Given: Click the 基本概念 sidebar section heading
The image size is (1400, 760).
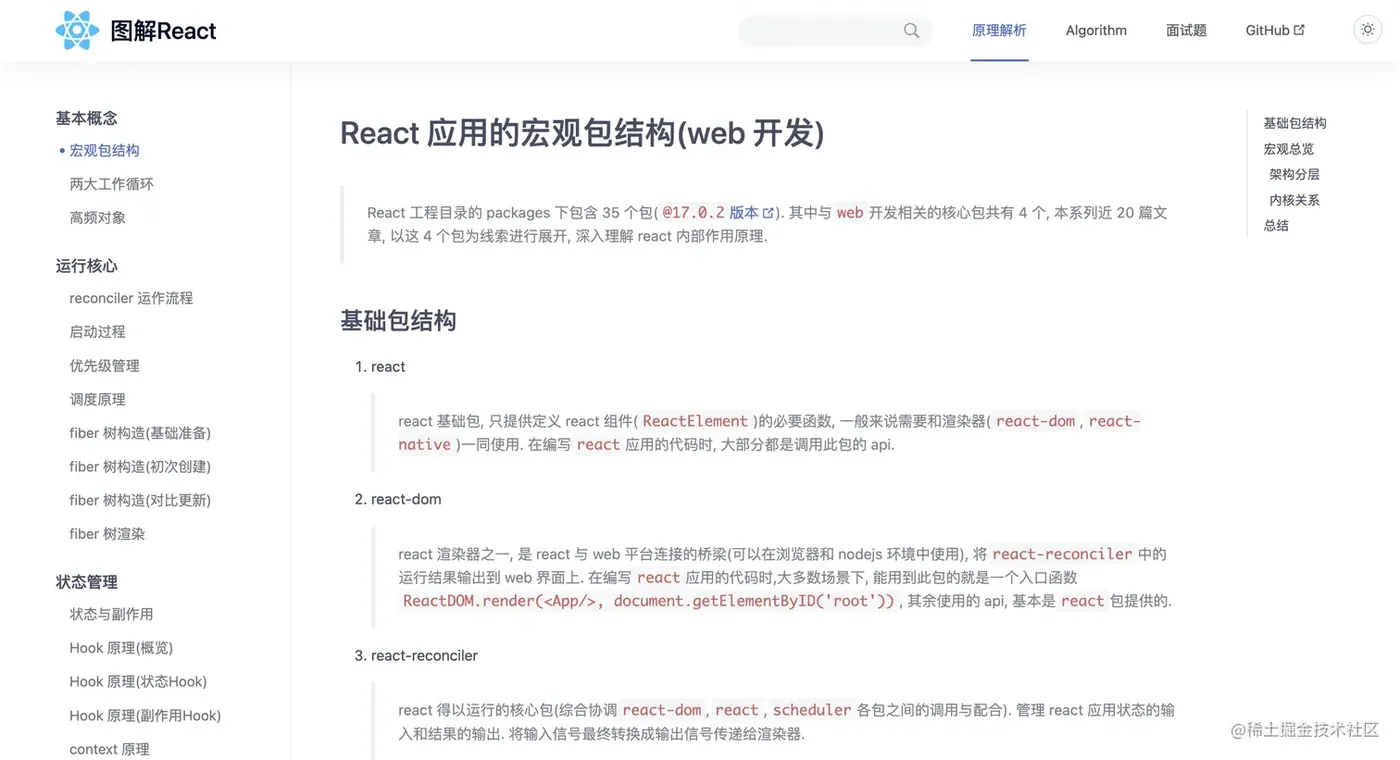Looking at the screenshot, I should point(86,118).
